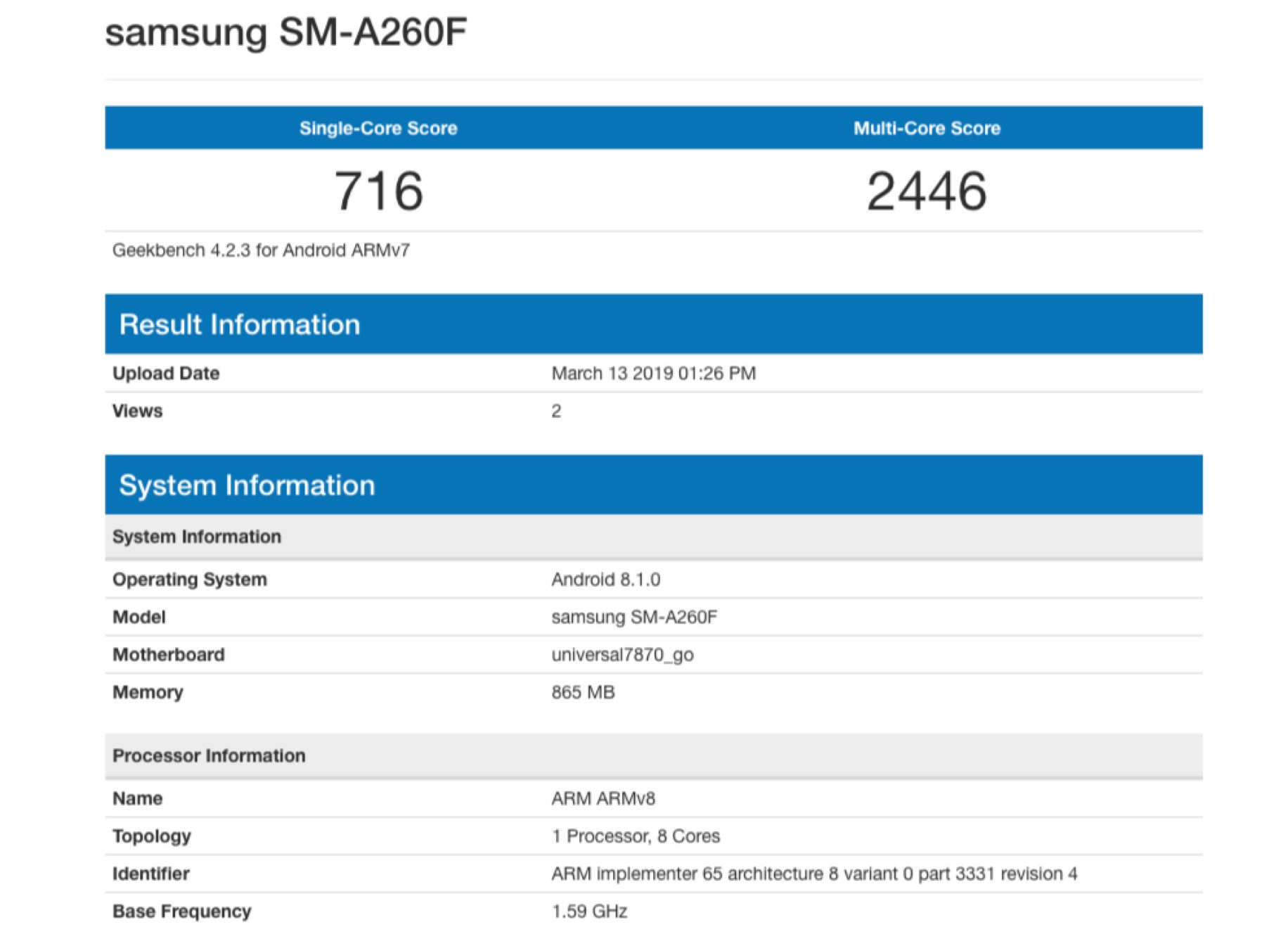
Task: Select the upload date March 13 2019 value
Action: click(653, 373)
